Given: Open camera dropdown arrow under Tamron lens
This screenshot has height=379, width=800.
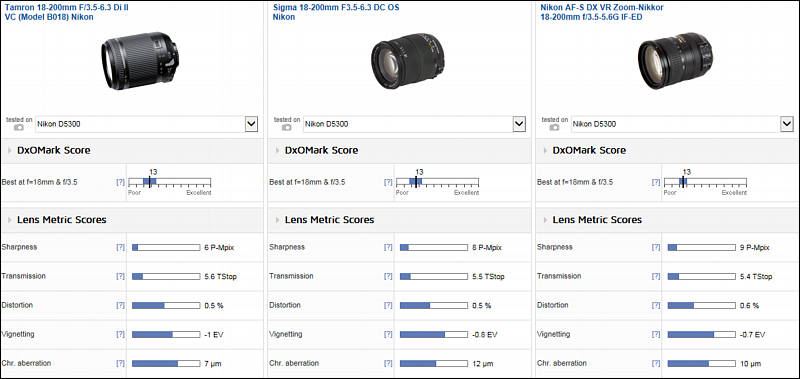Looking at the screenshot, I should pyautogui.click(x=251, y=124).
